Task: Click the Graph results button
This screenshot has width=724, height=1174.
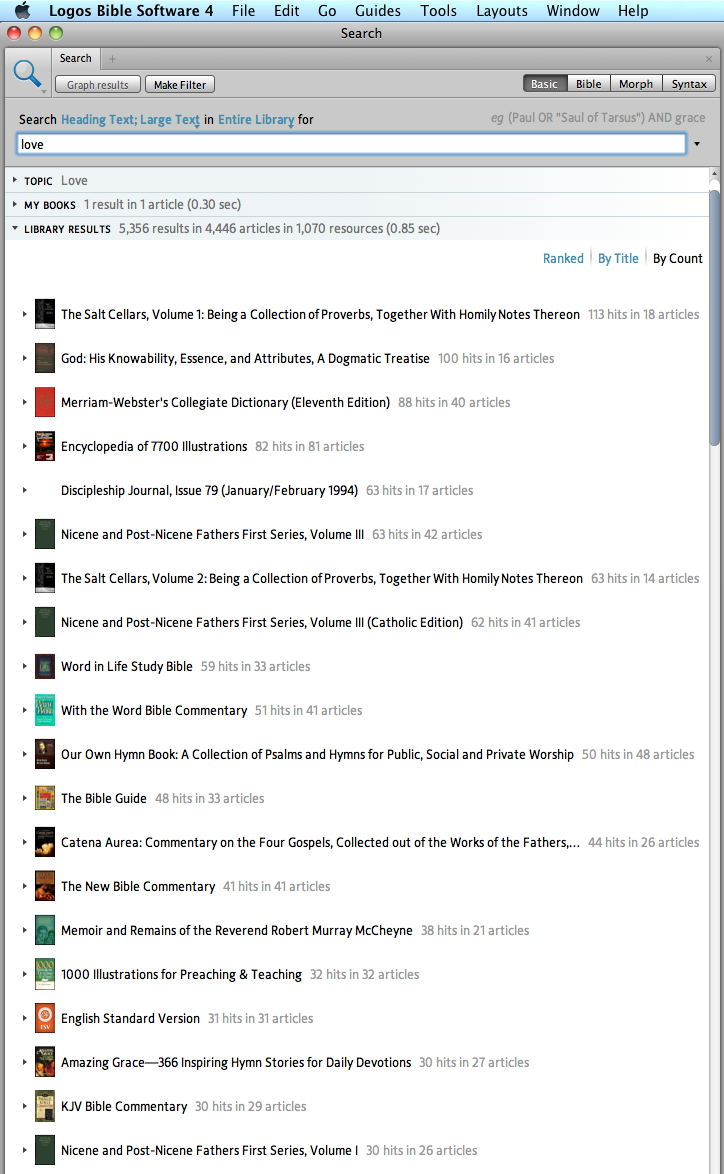Action: [97, 85]
